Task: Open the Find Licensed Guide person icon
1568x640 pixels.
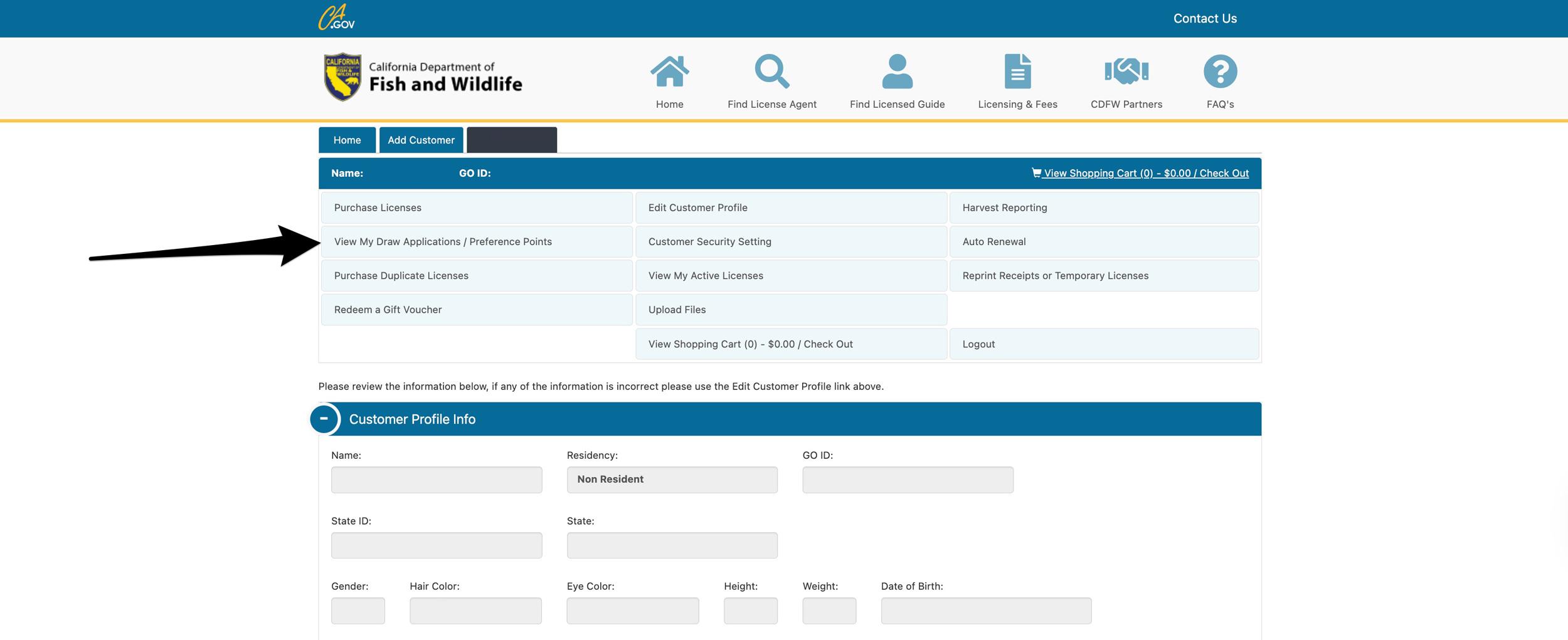Action: [897, 71]
